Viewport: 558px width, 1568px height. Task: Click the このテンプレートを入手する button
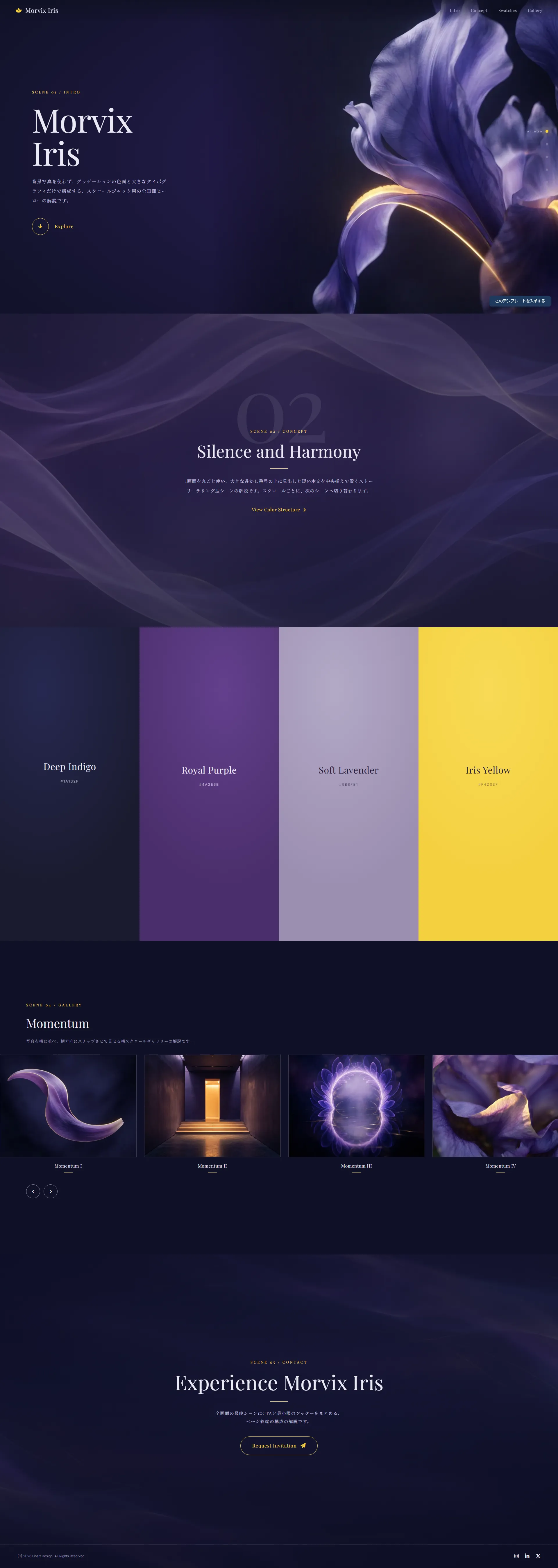pos(520,301)
